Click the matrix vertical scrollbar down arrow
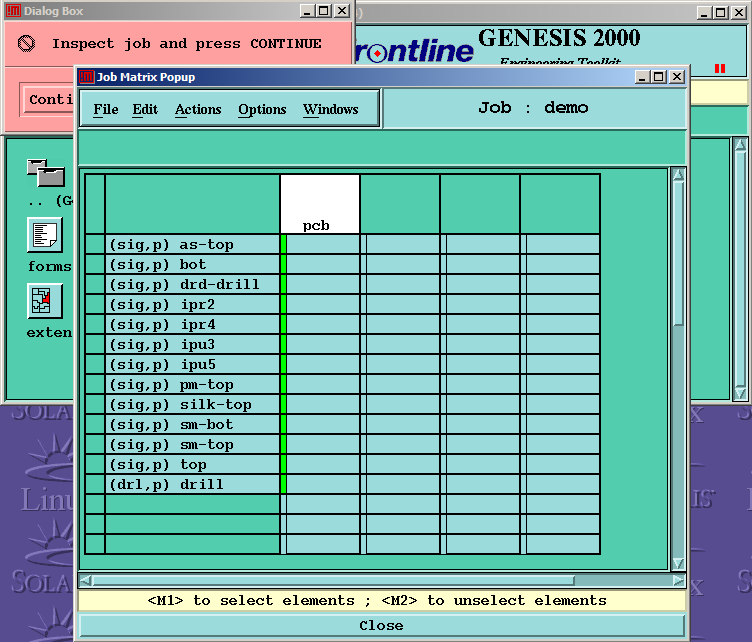This screenshot has height=642, width=752. pos(678,563)
